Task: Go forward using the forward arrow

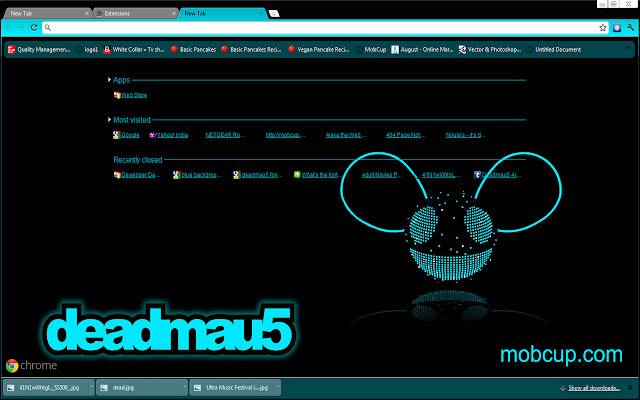Action: [x=21, y=28]
